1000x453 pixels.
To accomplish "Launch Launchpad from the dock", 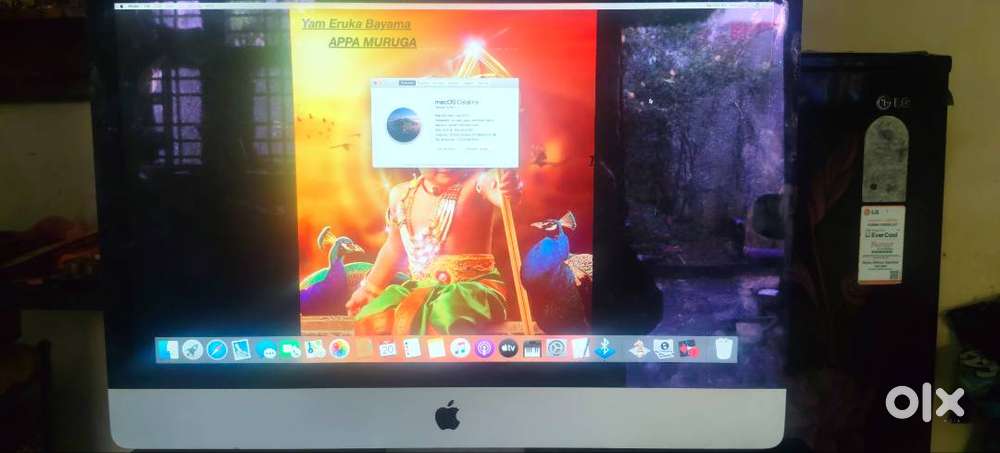I will click(192, 349).
